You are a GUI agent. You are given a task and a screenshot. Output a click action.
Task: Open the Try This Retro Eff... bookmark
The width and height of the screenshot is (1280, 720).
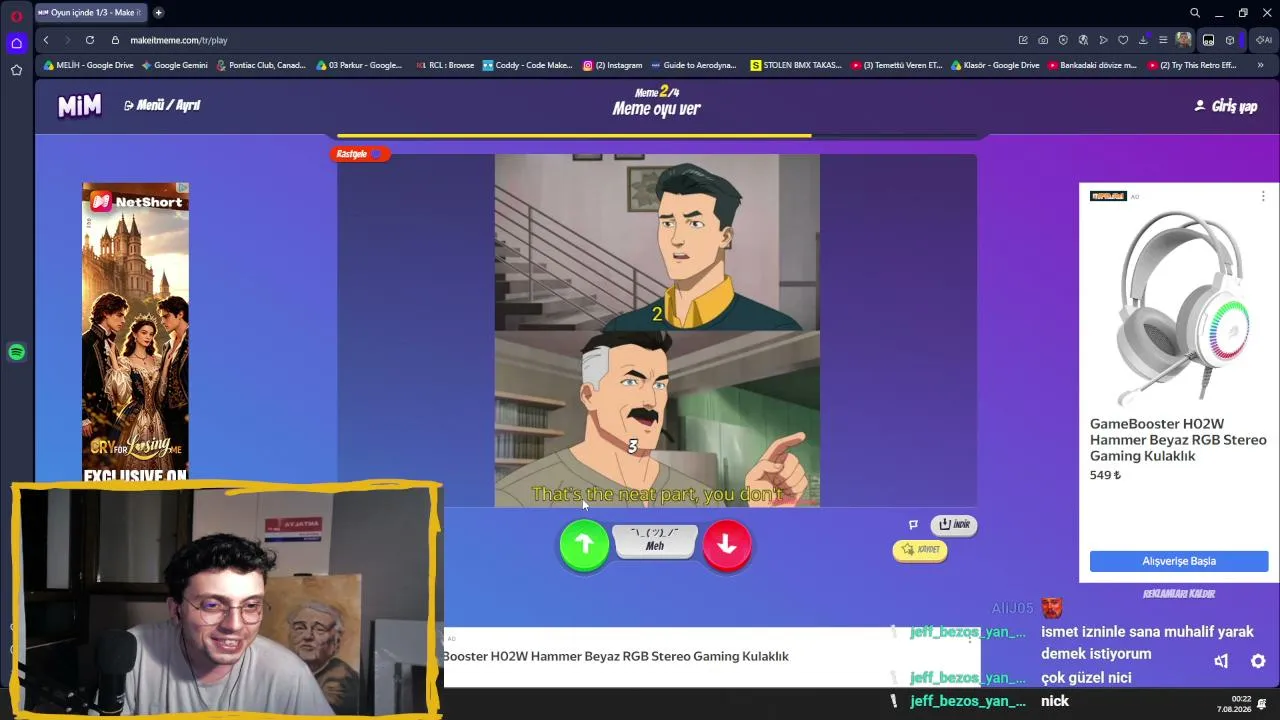(x=1193, y=65)
